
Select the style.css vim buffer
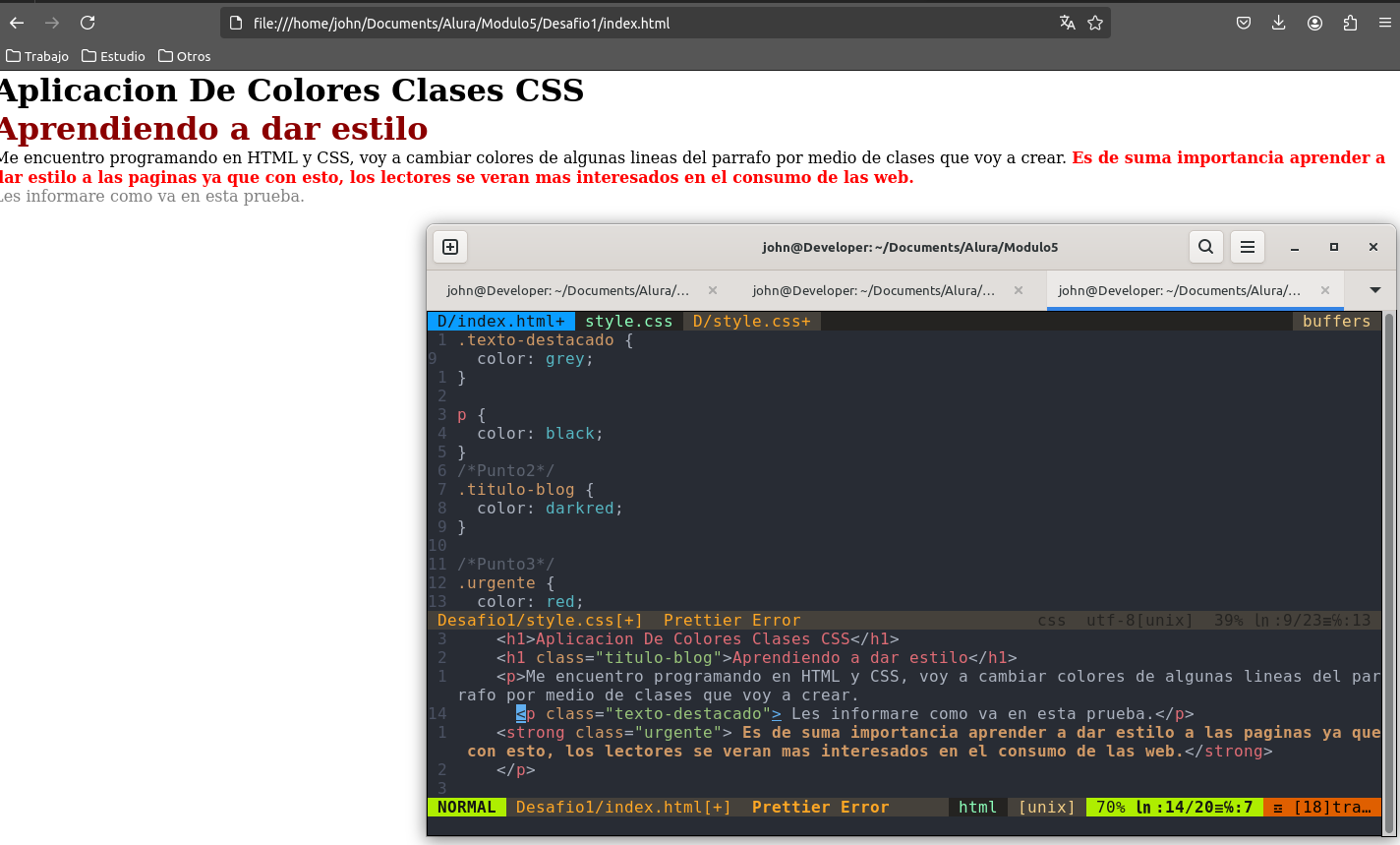pyautogui.click(x=629, y=322)
